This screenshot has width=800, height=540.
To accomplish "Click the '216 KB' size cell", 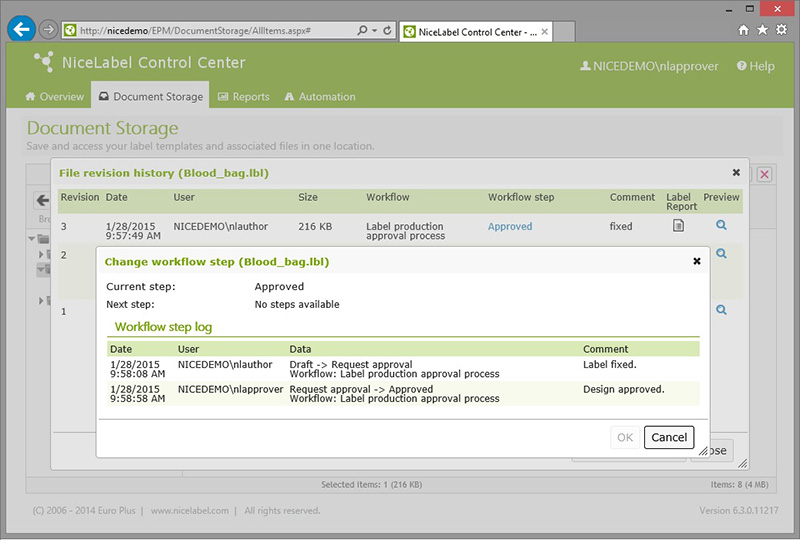I will pyautogui.click(x=315, y=227).
